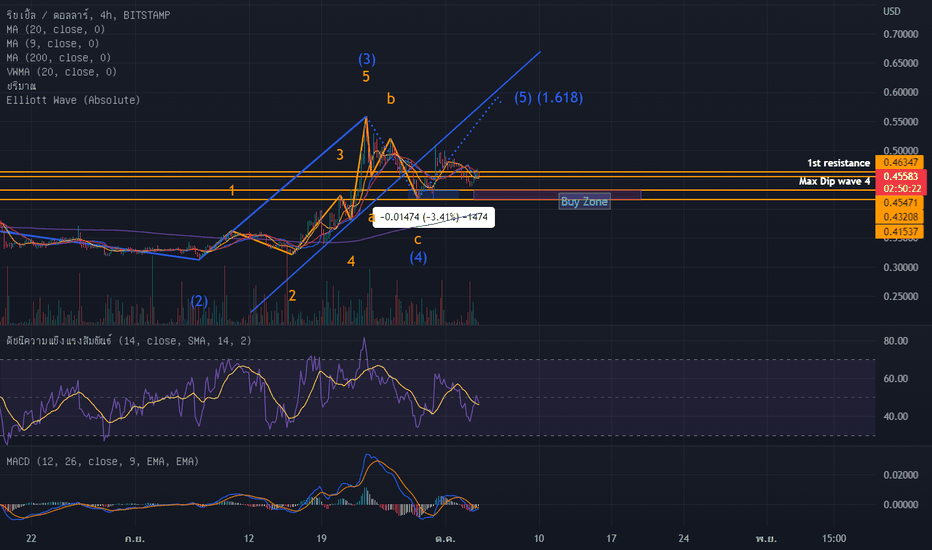The width and height of the screenshot is (932, 550).
Task: Select the blue (4) wave label
Action: (x=418, y=257)
